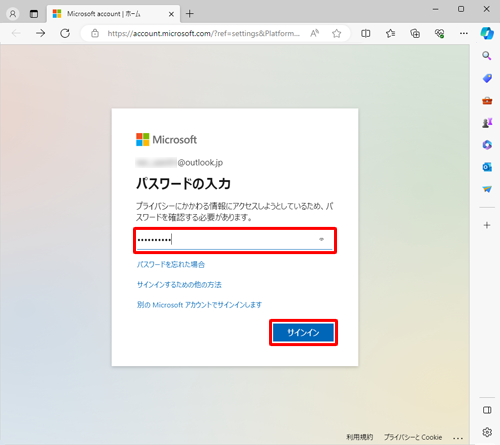The width and height of the screenshot is (500, 445).
Task: Click the address bar URL
Action: [203, 33]
